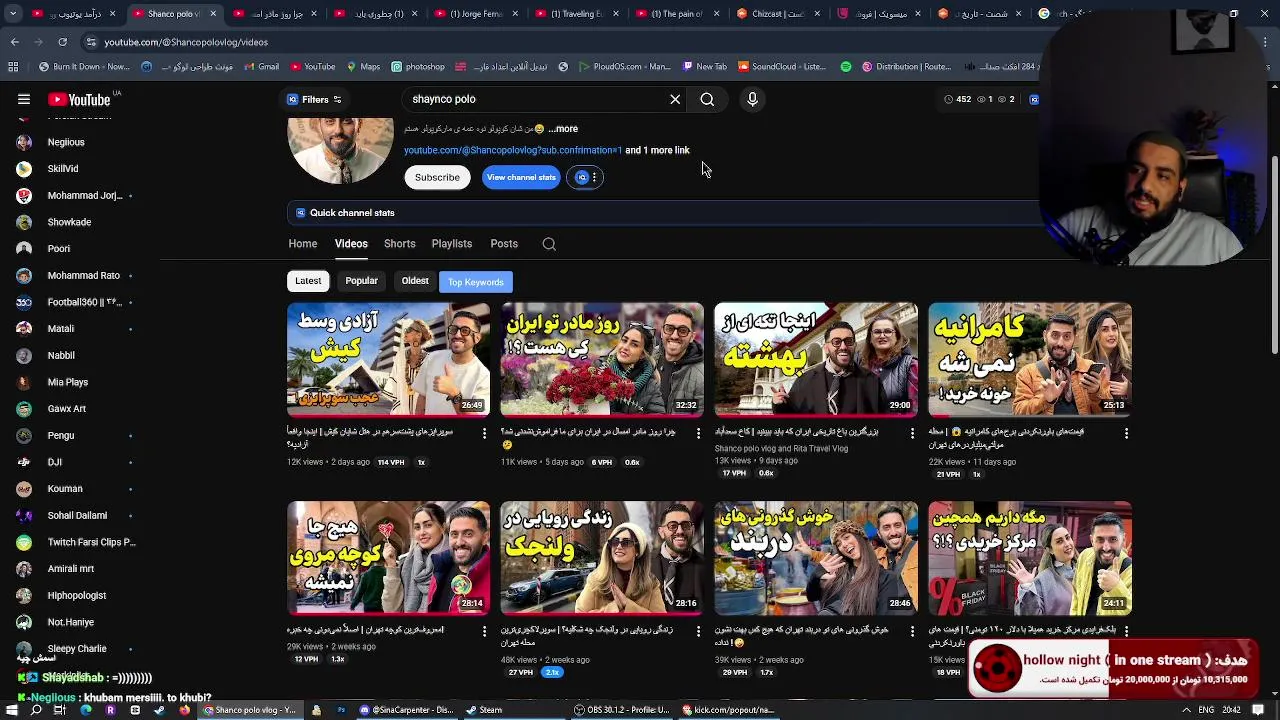Click the channel search magnifier icon
Image resolution: width=1280 pixels, height=720 pixels.
[549, 244]
